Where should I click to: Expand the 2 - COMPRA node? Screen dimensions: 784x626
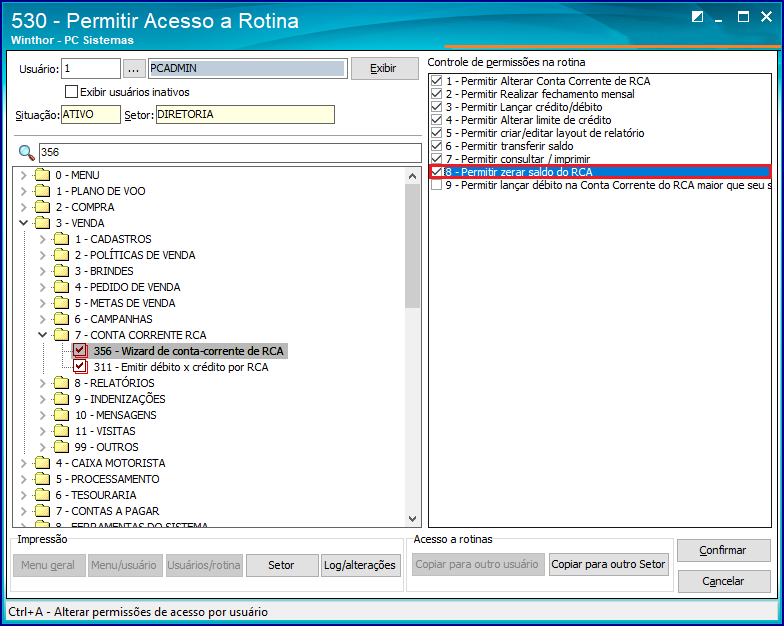click(23, 207)
